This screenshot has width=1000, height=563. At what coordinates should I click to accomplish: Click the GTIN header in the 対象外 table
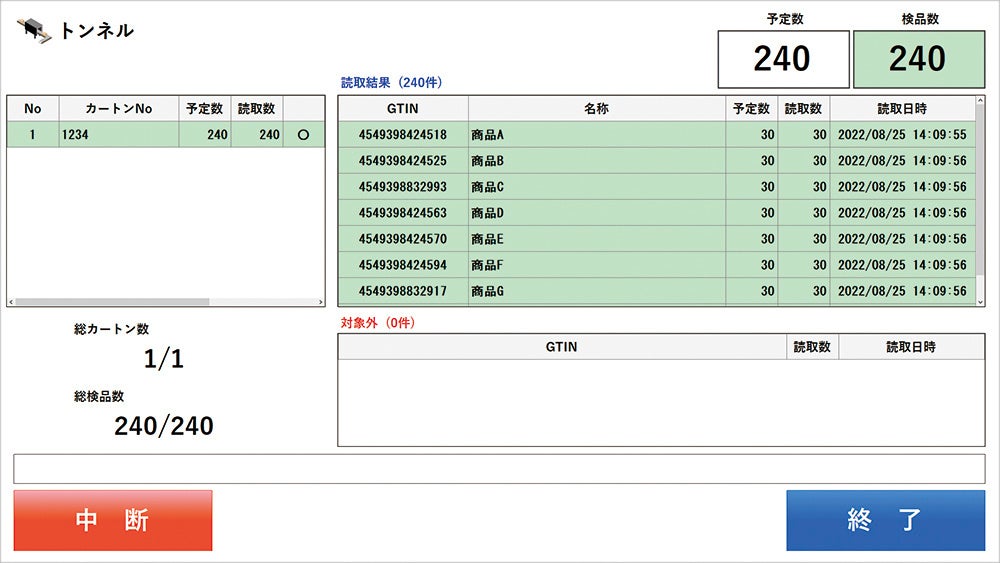562,347
